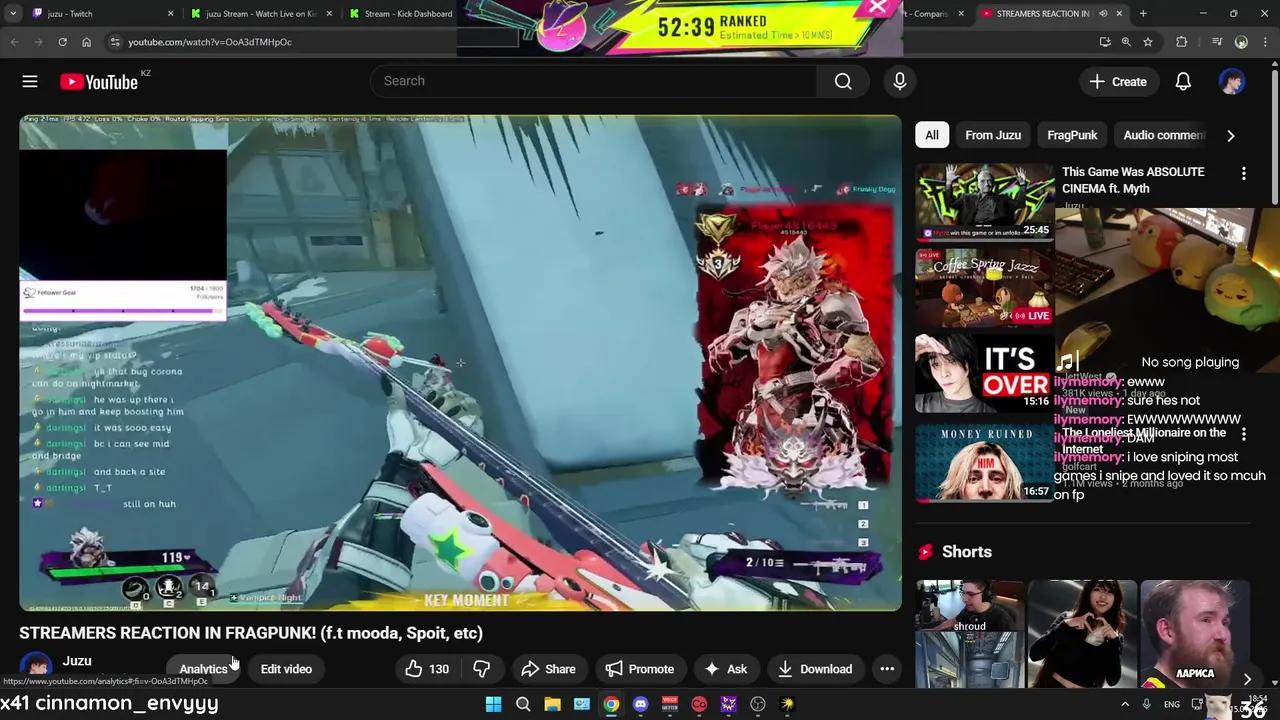Click the Chrome extensions puzzle icon

pyautogui.click(x=1181, y=42)
